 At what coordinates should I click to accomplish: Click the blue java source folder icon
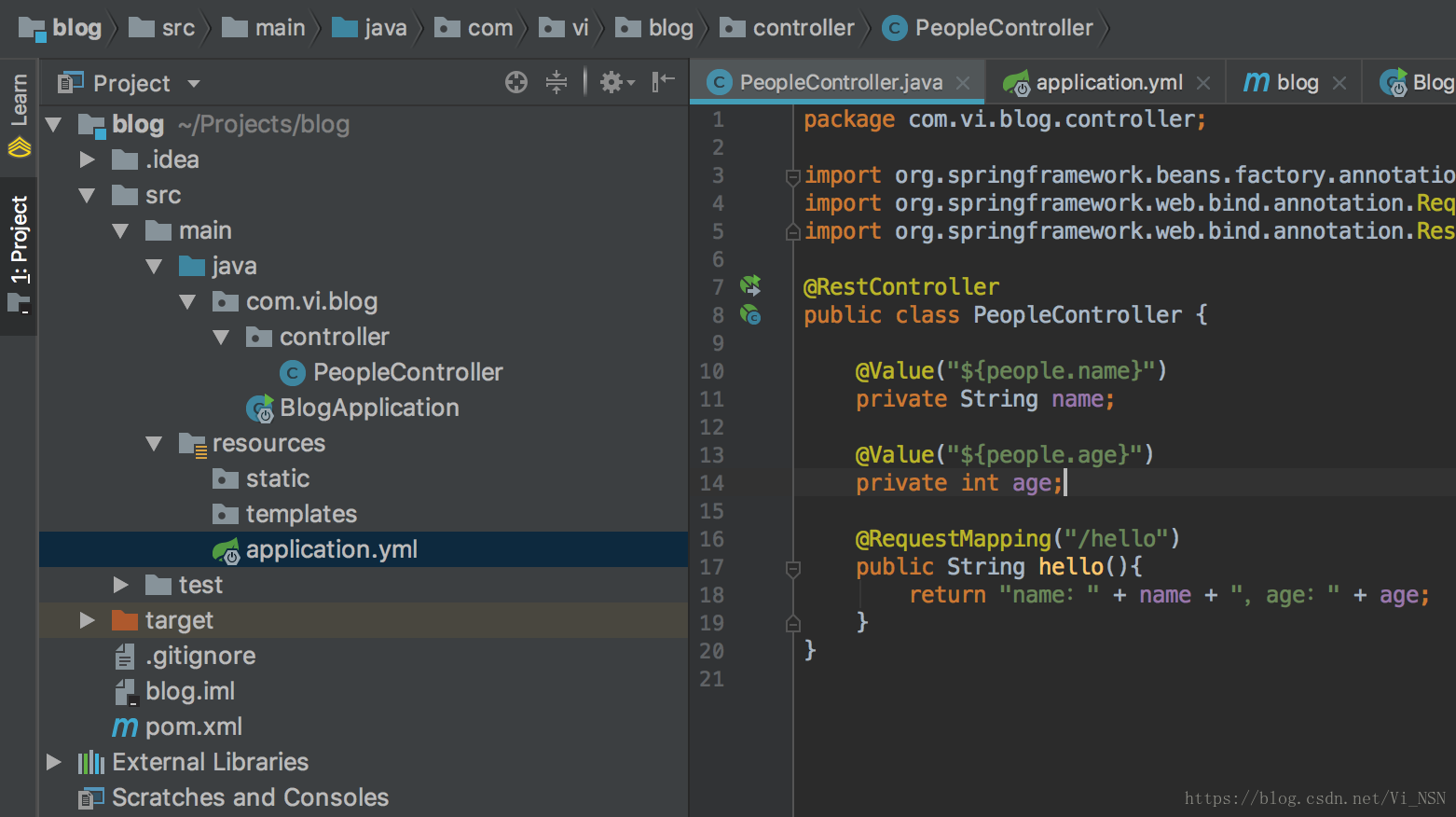tap(192, 267)
